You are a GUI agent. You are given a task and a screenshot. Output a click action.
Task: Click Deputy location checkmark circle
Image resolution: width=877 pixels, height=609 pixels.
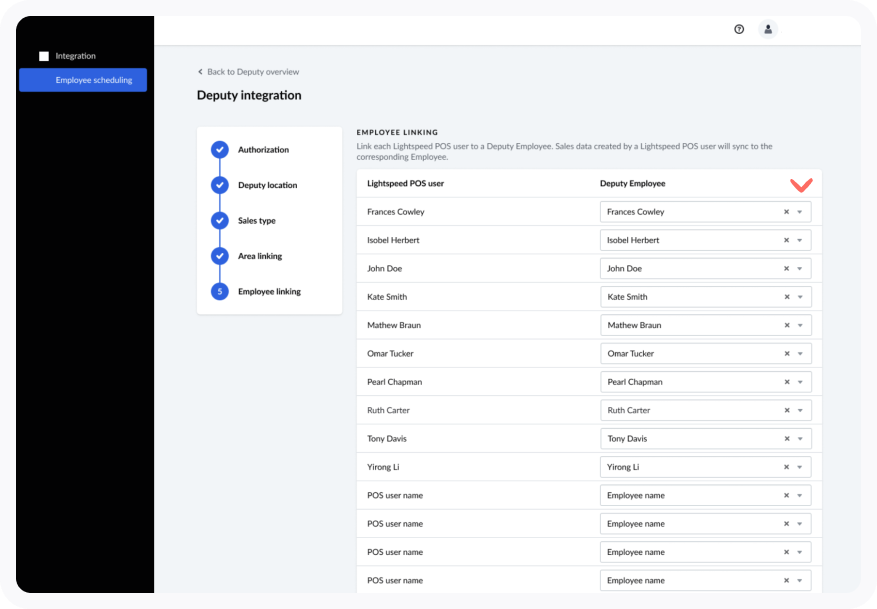[x=220, y=185]
